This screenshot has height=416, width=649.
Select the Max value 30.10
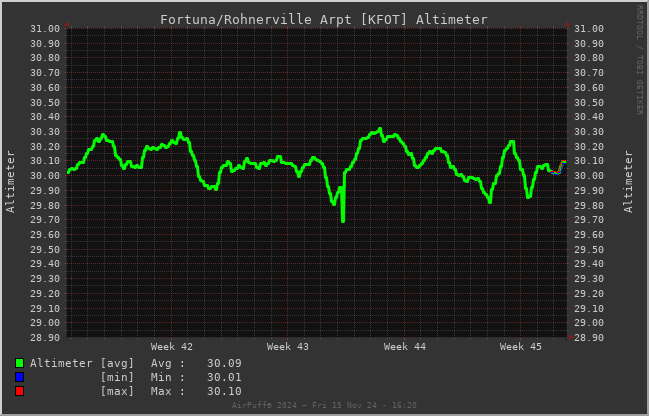pyautogui.click(x=224, y=392)
